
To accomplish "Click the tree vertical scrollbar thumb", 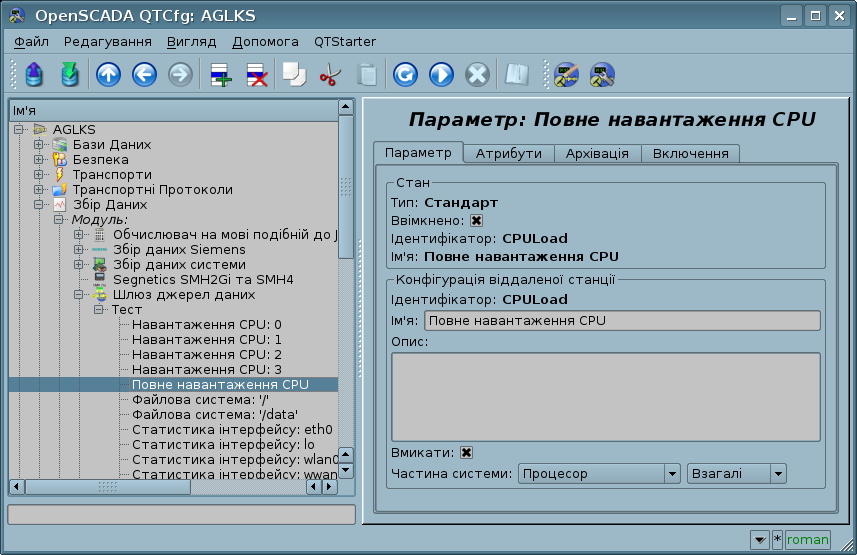I will coord(346,186).
